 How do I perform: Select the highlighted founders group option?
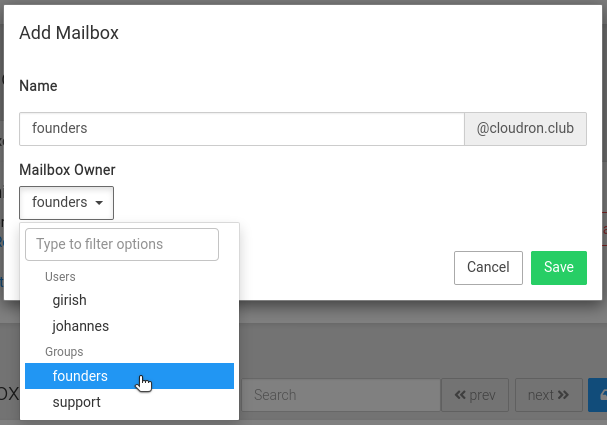[x=80, y=376]
